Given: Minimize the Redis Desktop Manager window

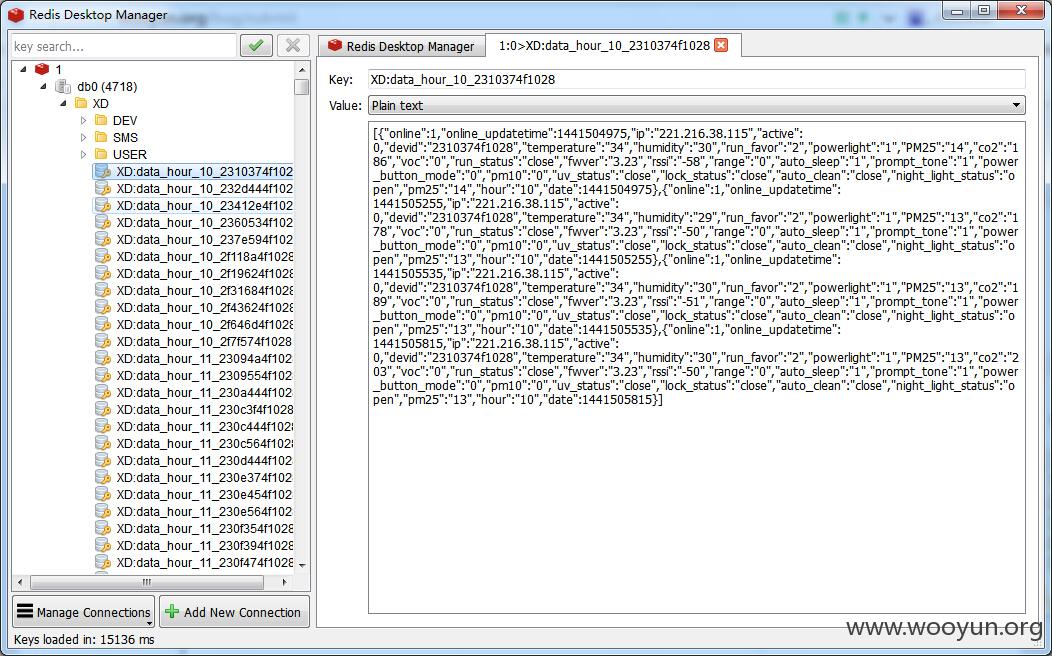Looking at the screenshot, I should coord(957,11).
